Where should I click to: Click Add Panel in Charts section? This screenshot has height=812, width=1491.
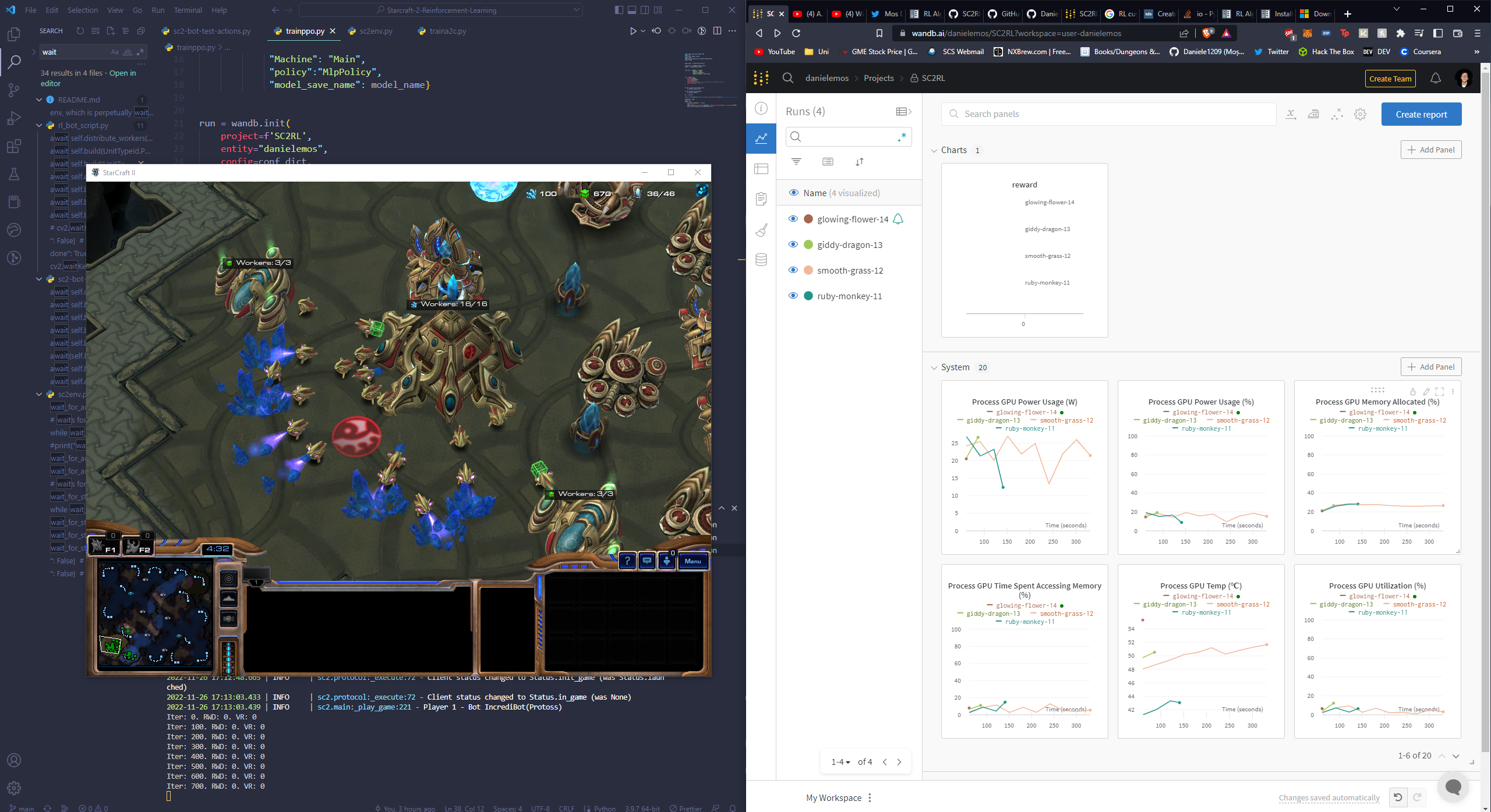point(1431,150)
